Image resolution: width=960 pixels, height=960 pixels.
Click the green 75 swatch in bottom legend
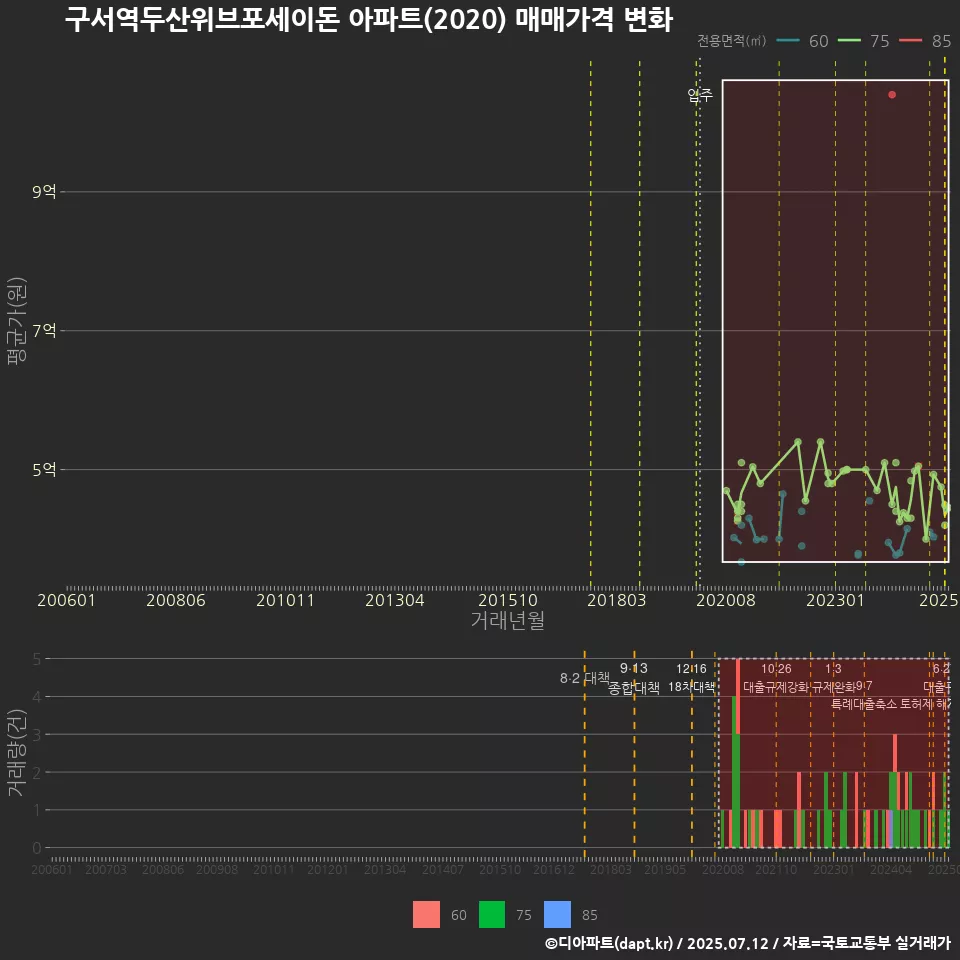click(x=492, y=915)
